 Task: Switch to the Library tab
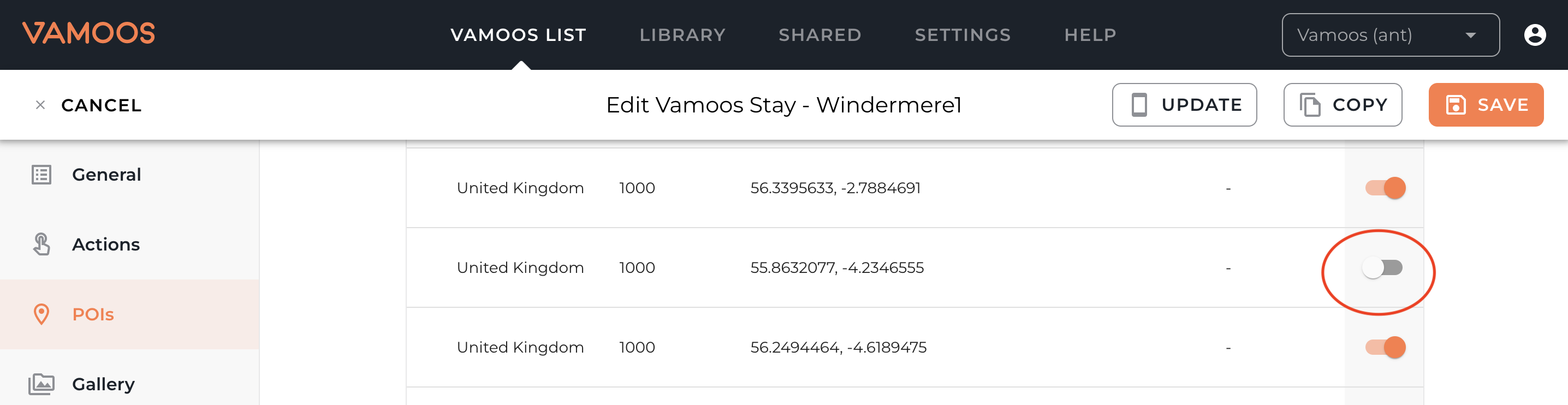(682, 35)
